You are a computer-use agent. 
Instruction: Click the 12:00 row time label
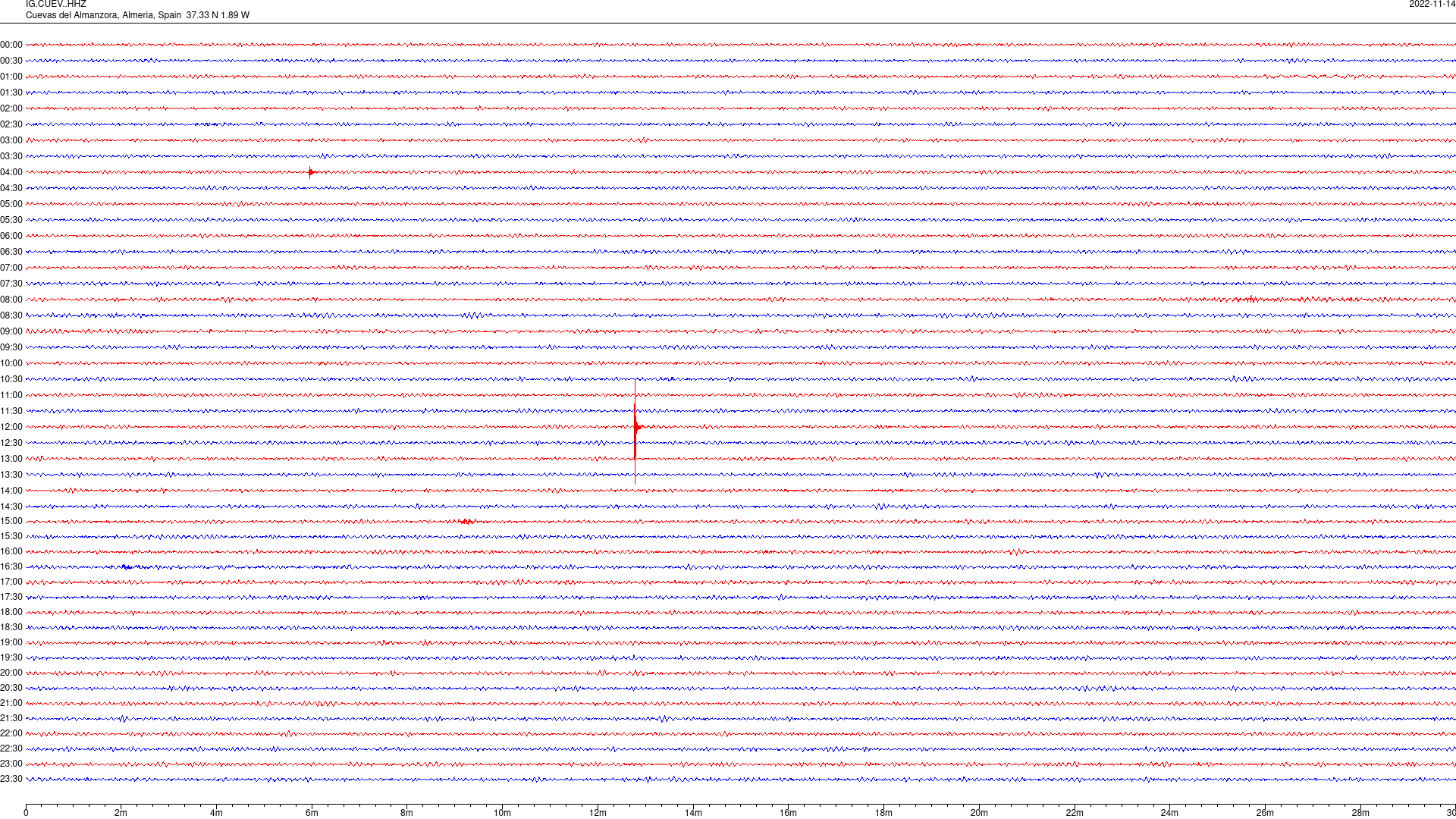(11, 427)
